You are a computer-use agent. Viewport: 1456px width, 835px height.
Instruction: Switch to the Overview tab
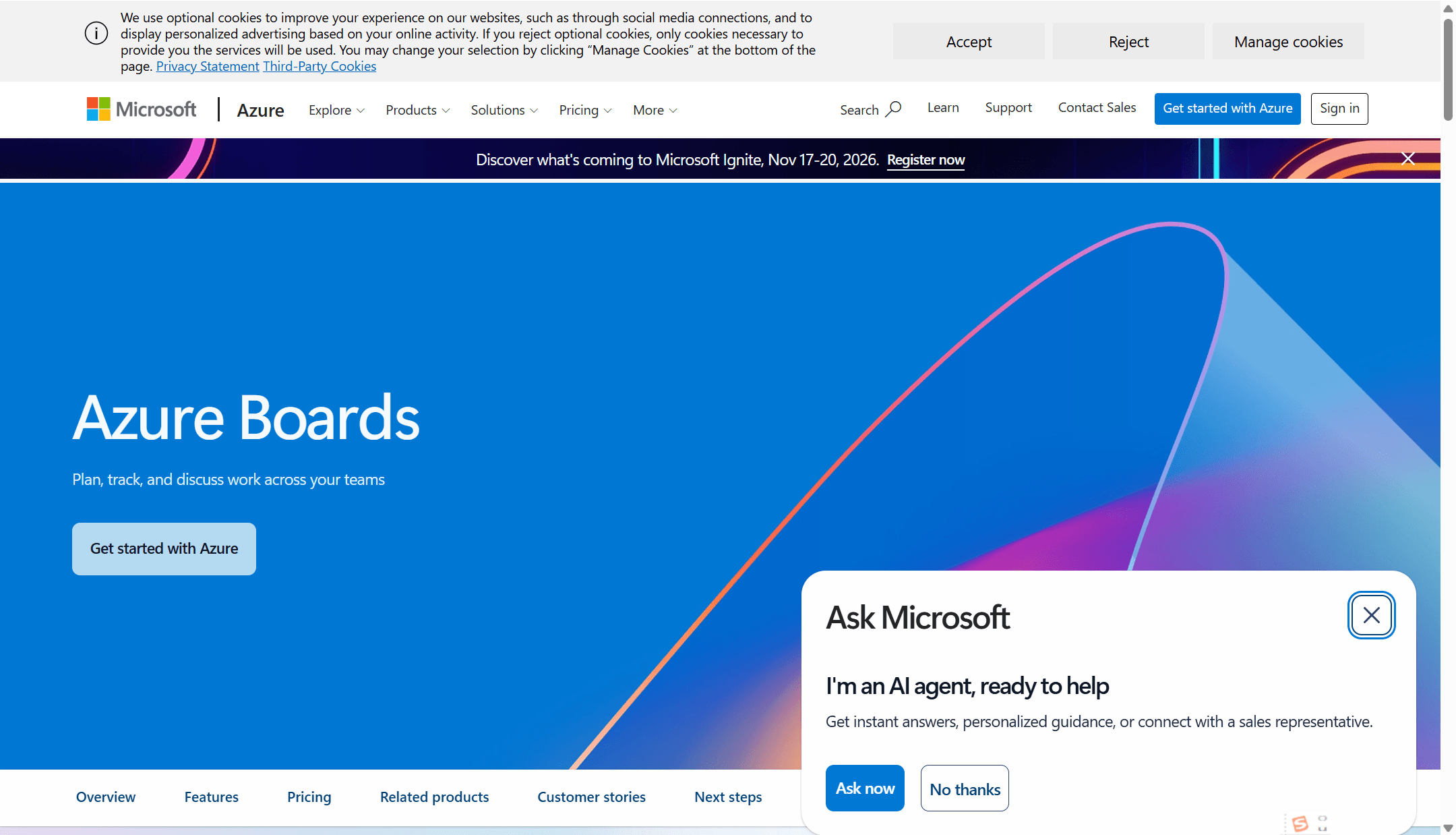pyautogui.click(x=106, y=797)
